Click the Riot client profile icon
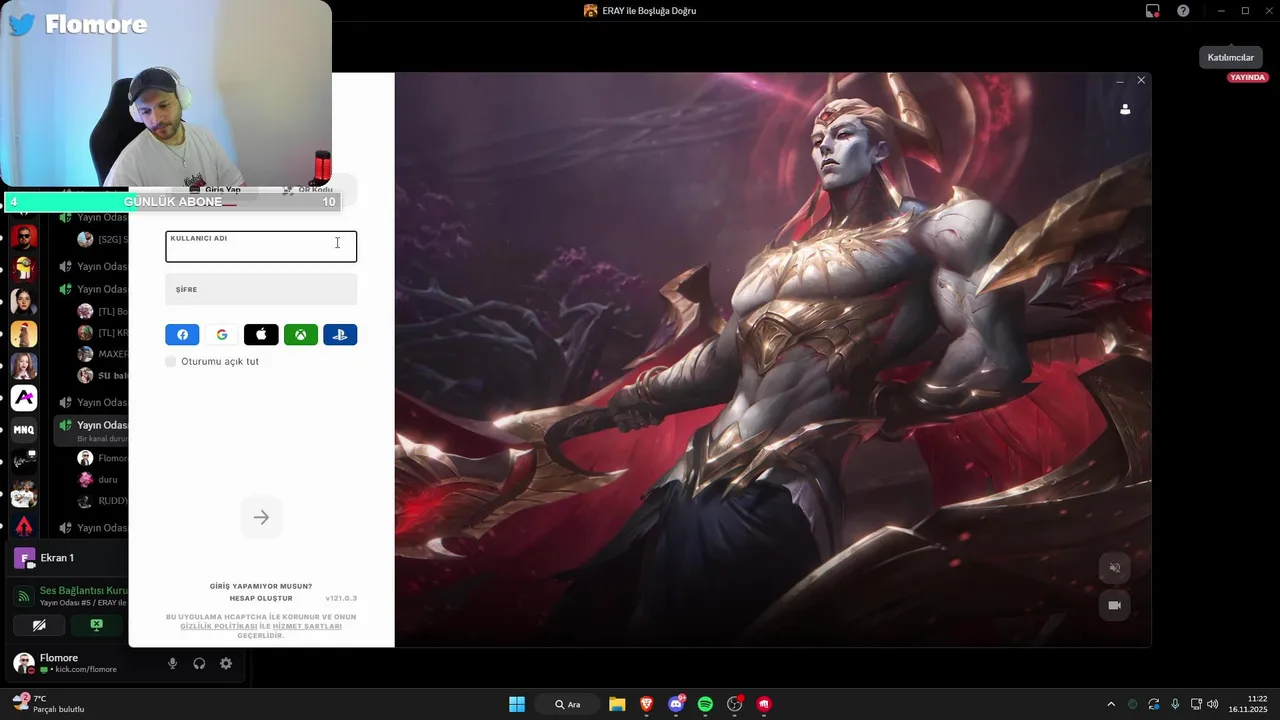 [x=1125, y=109]
